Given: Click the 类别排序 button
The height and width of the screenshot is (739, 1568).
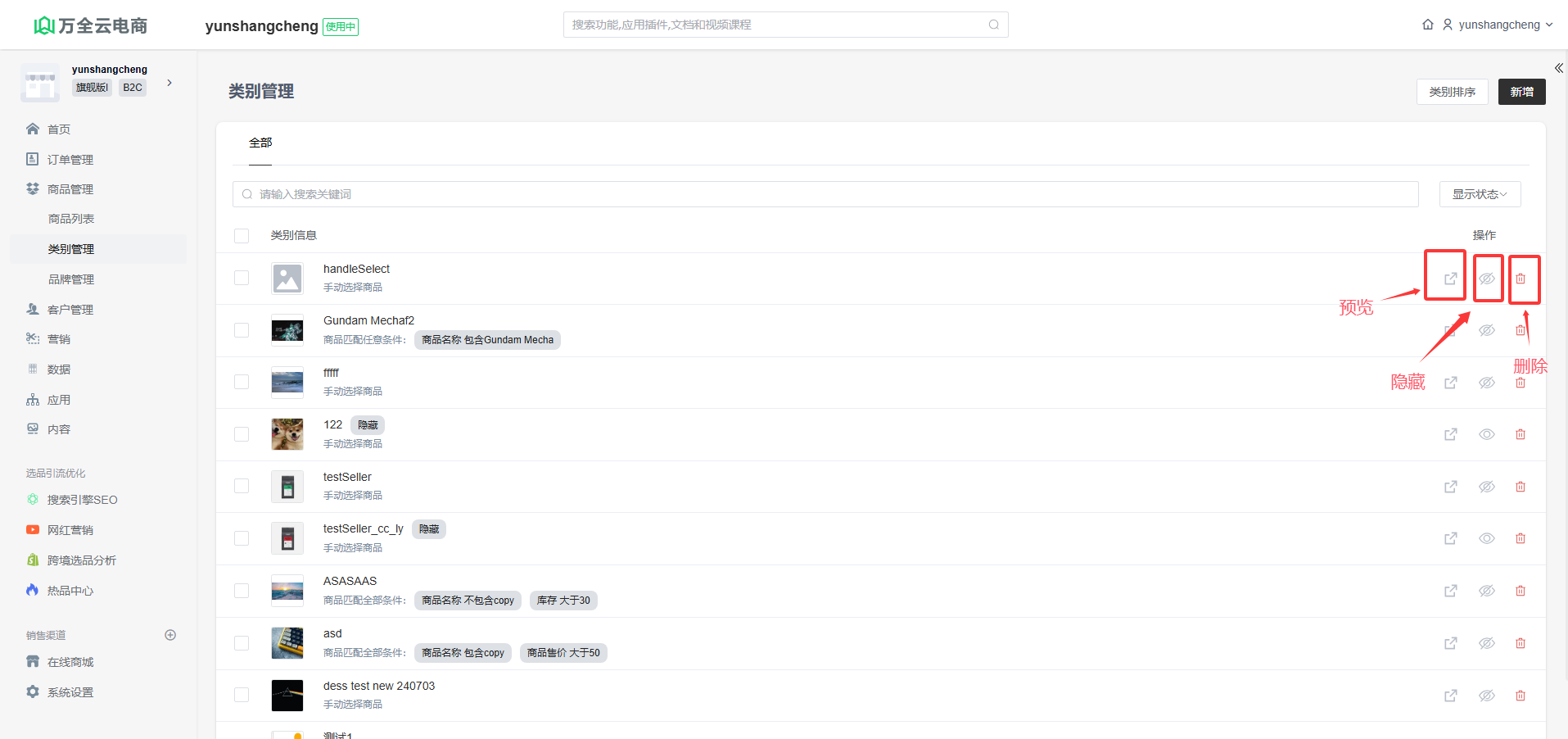Looking at the screenshot, I should (x=1452, y=92).
